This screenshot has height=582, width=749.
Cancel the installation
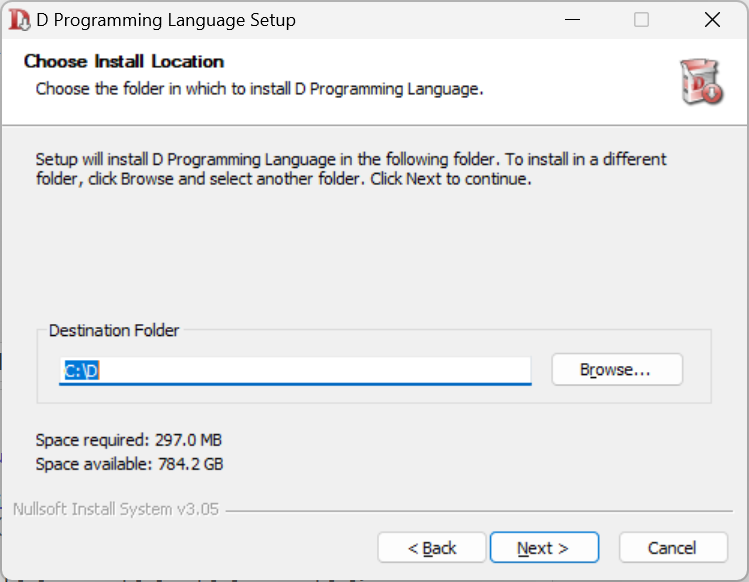(672, 548)
